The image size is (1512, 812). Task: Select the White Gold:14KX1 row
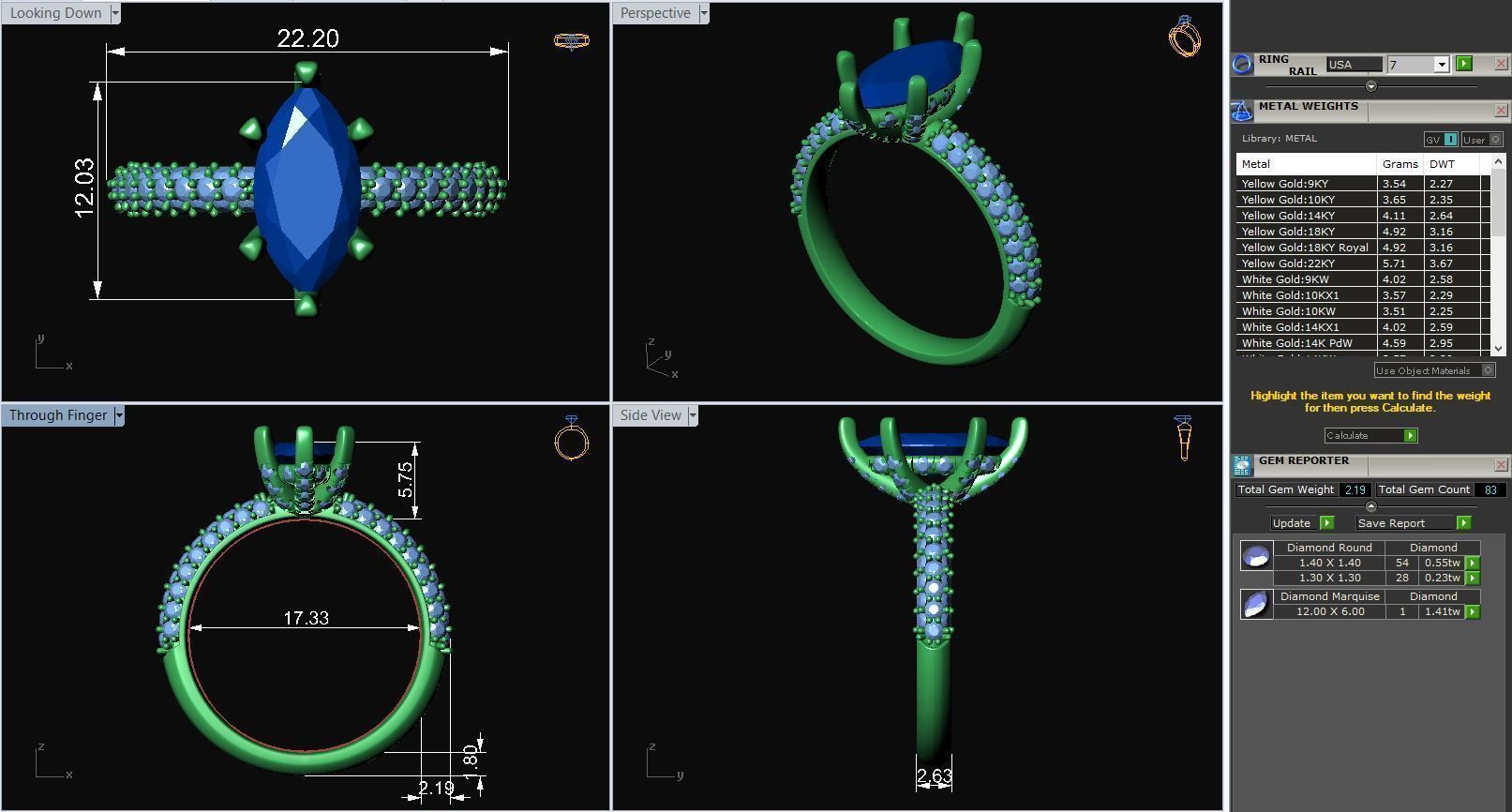coord(1363,327)
